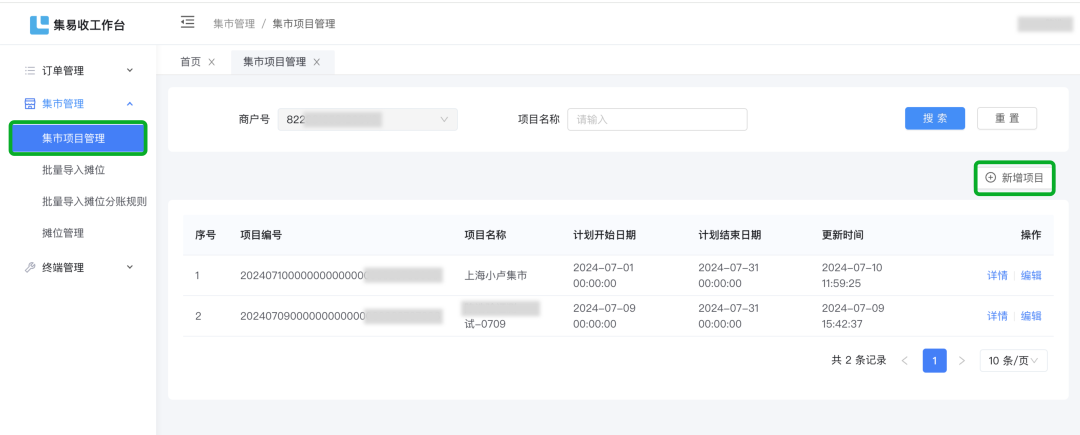Open 摊位管理 in the sidebar

[x=63, y=233]
